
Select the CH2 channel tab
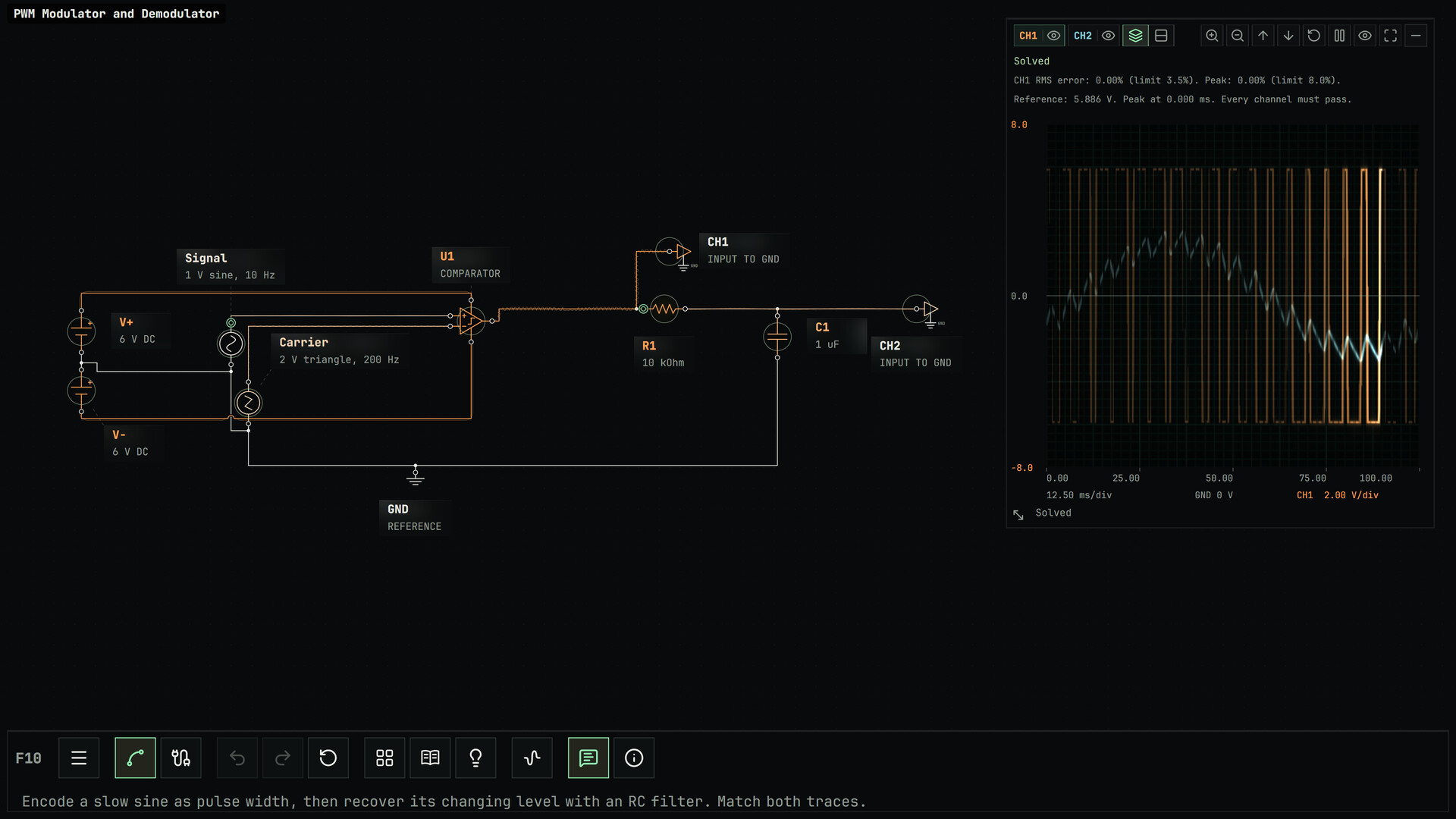1083,36
